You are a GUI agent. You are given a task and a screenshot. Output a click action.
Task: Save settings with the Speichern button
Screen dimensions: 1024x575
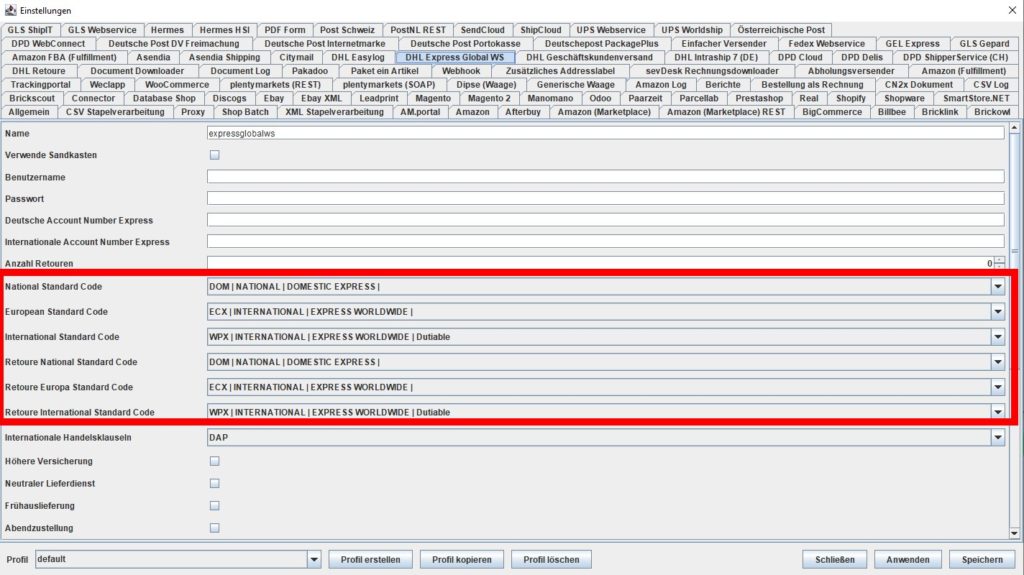point(982,559)
